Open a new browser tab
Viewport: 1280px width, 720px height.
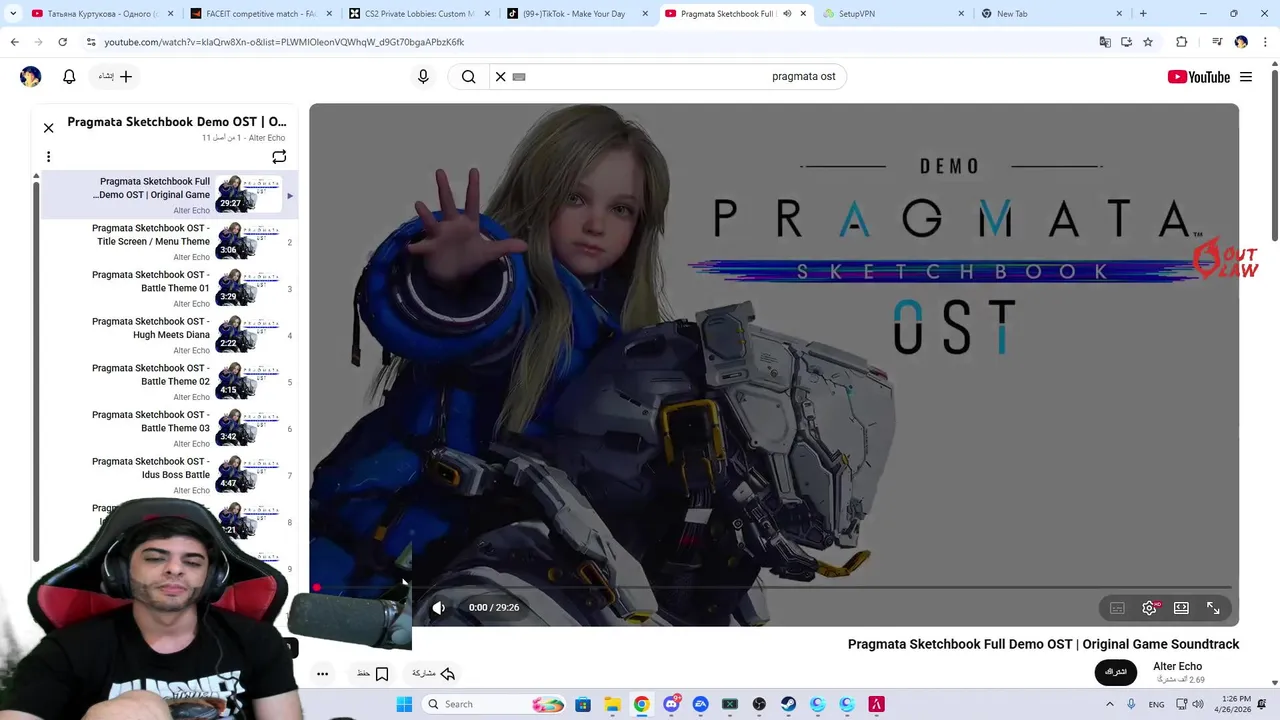pos(1143,14)
